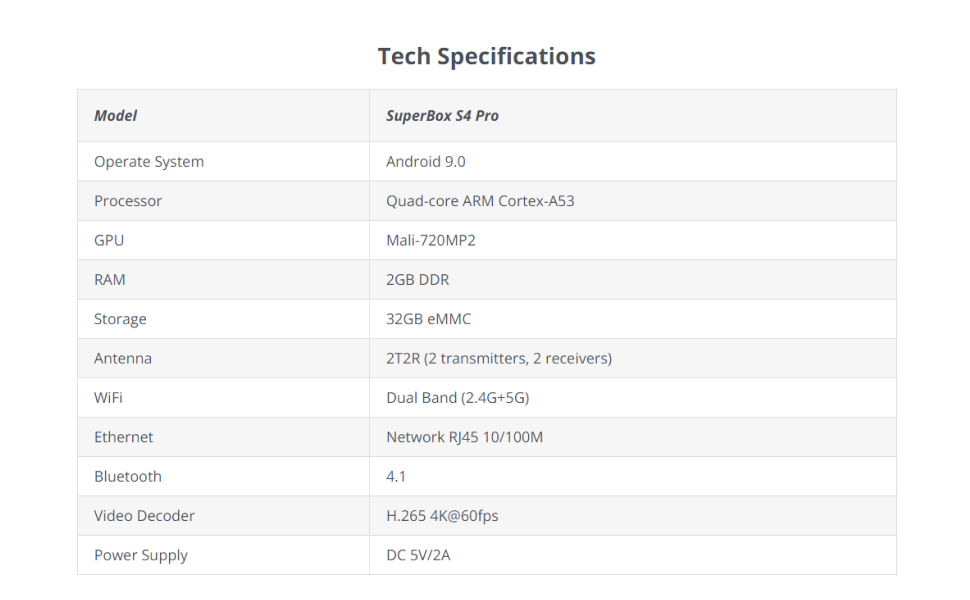Click the H.265 4K@60fps value
This screenshot has height=600, width=970.
click(442, 516)
